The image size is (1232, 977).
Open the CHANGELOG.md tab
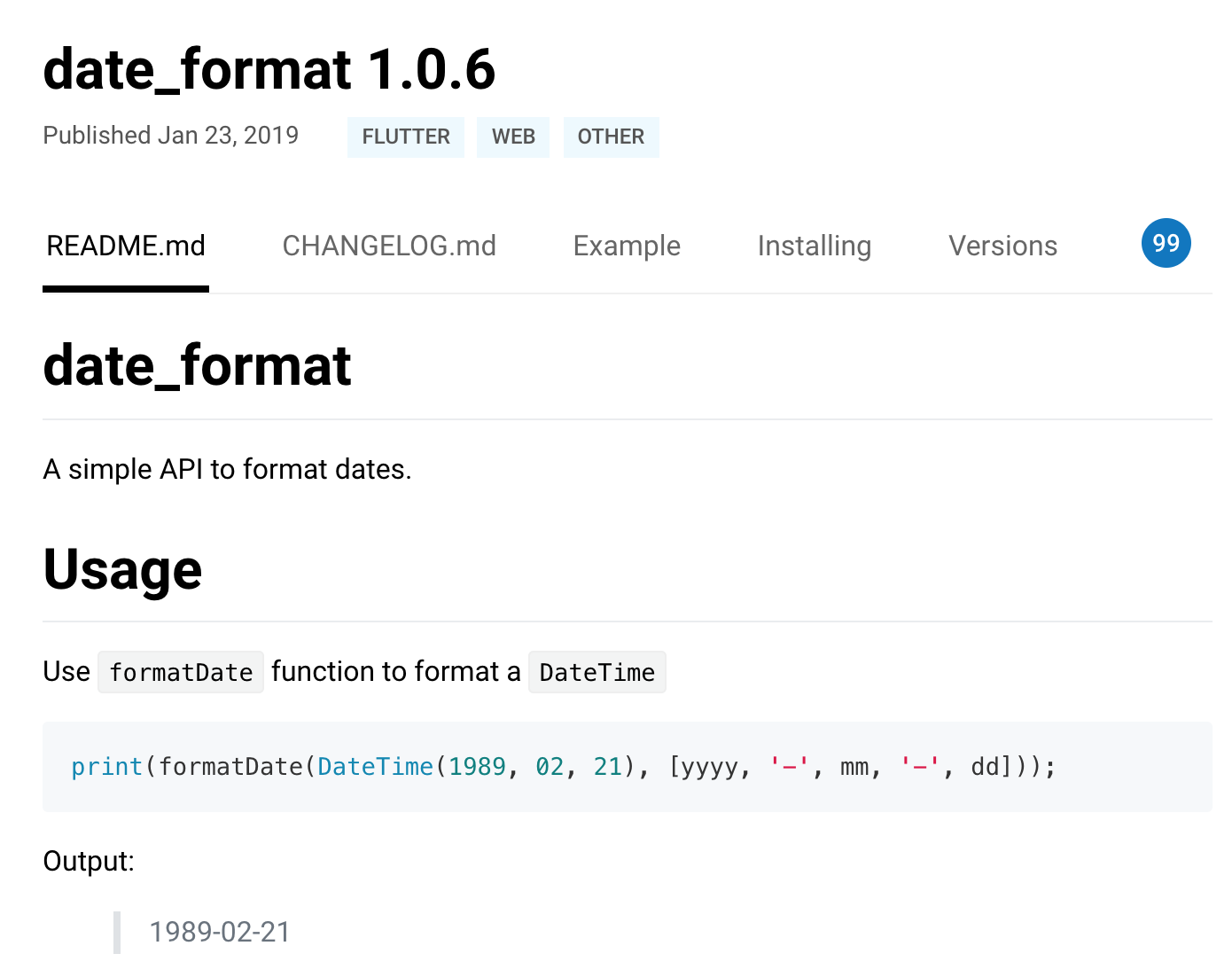tap(389, 246)
